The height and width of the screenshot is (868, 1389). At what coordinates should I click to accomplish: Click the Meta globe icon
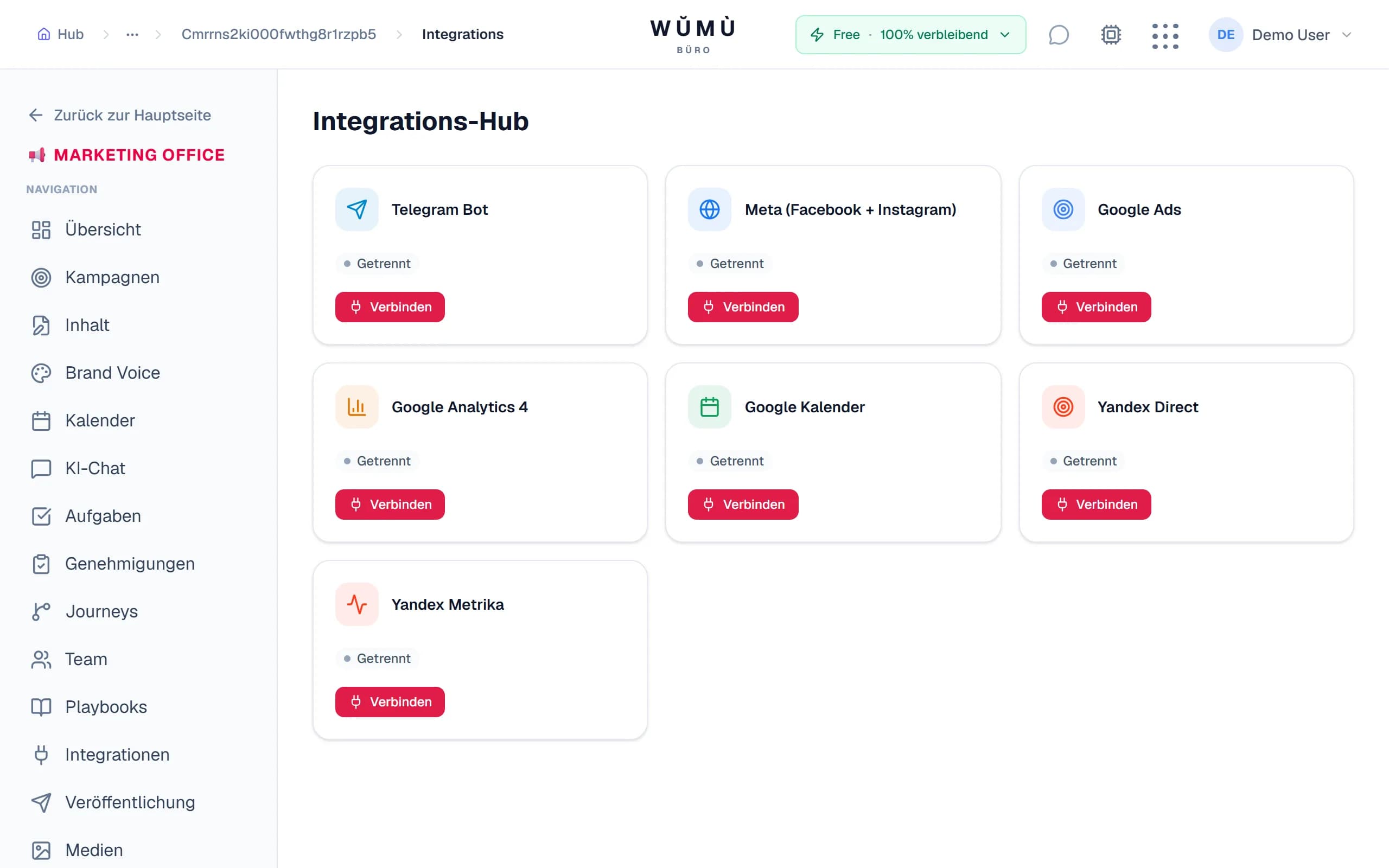click(710, 209)
